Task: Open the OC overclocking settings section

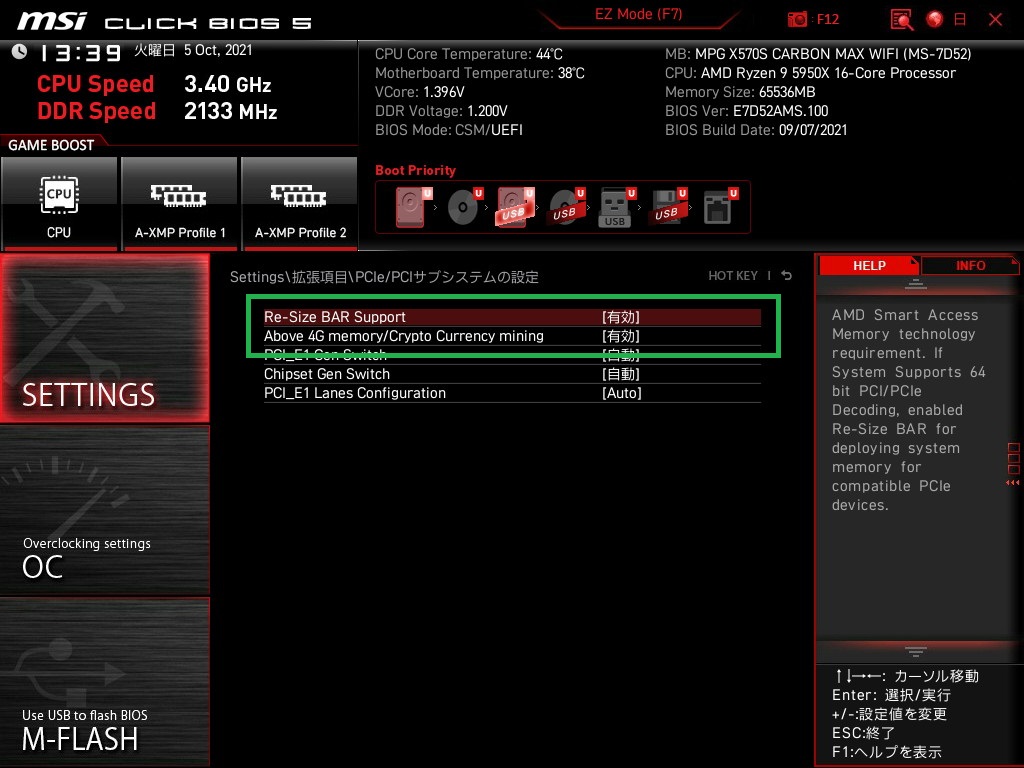Action: tap(105, 511)
